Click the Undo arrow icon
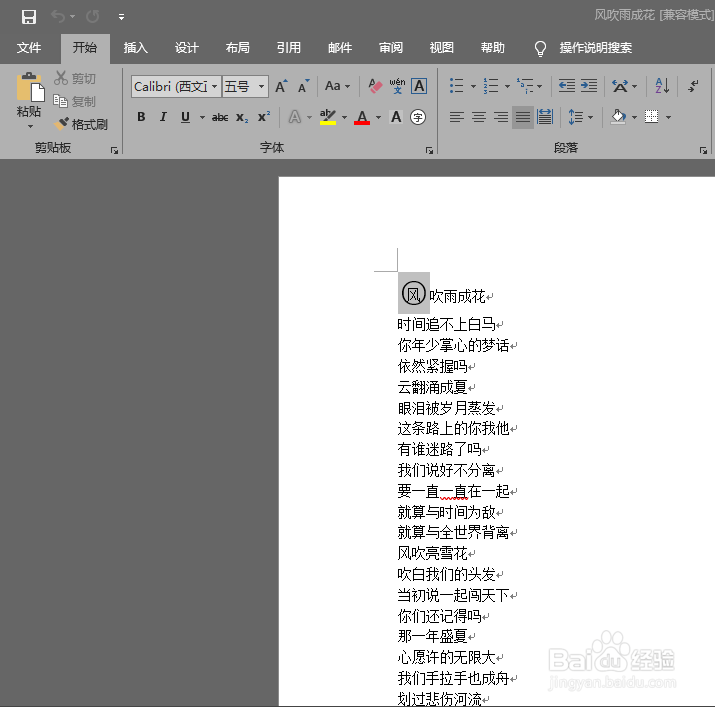 58,17
